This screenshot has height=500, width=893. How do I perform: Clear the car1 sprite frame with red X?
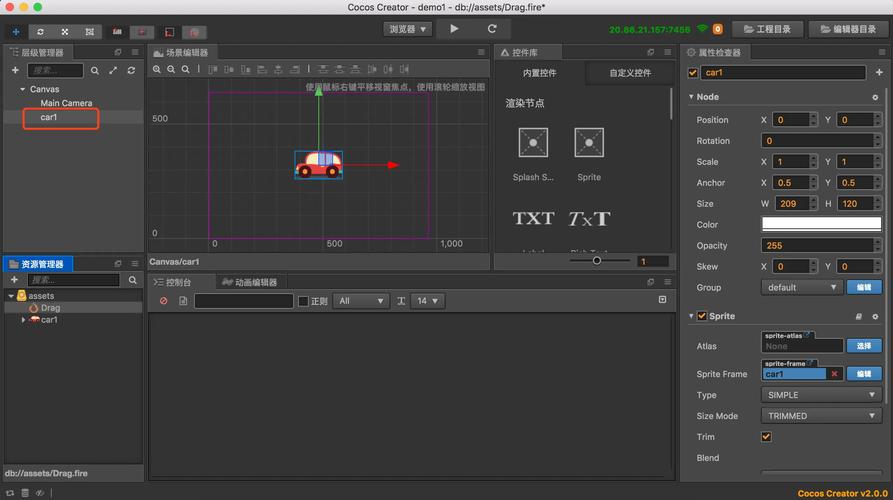[834, 374]
